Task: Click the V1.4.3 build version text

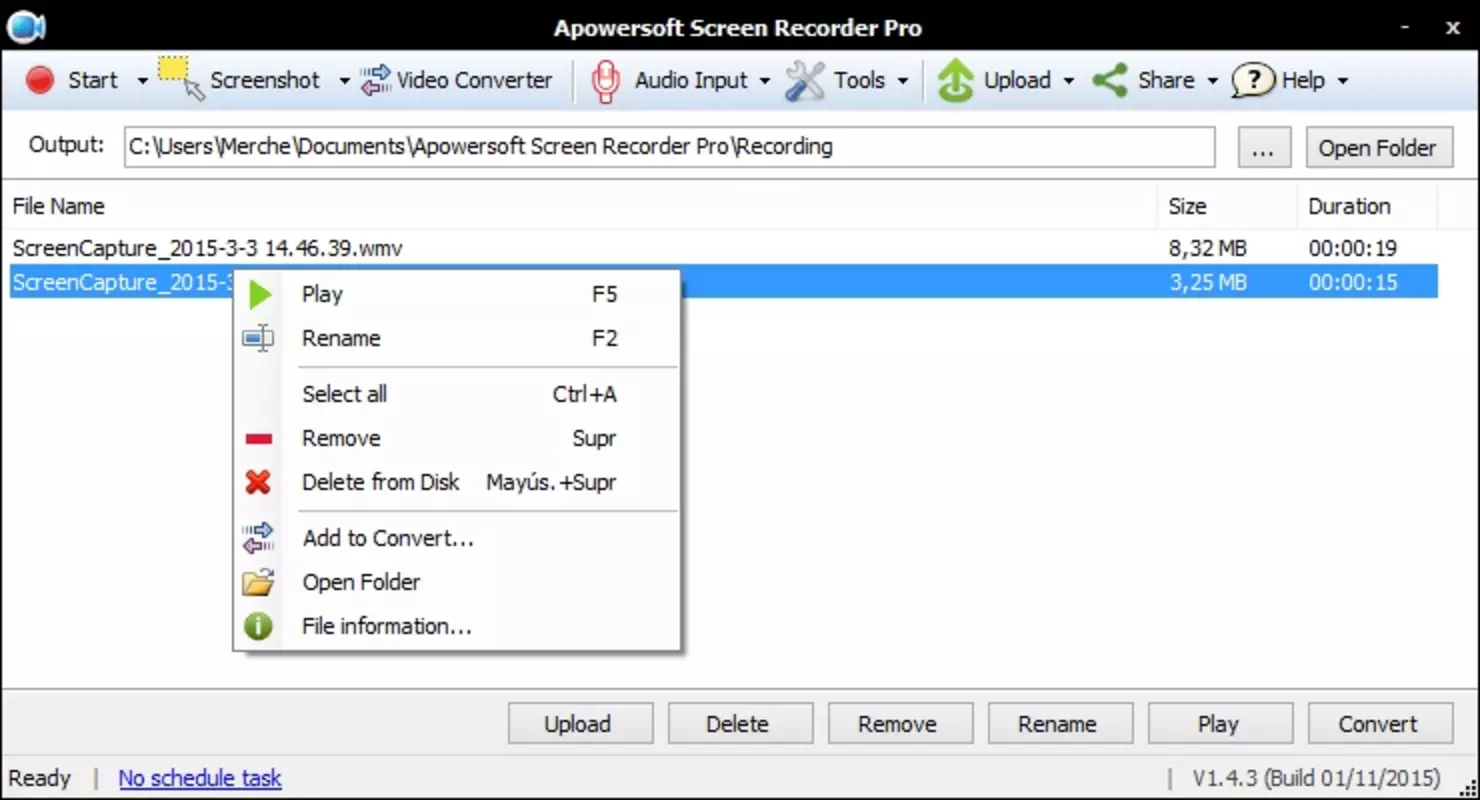Action: (1316, 778)
